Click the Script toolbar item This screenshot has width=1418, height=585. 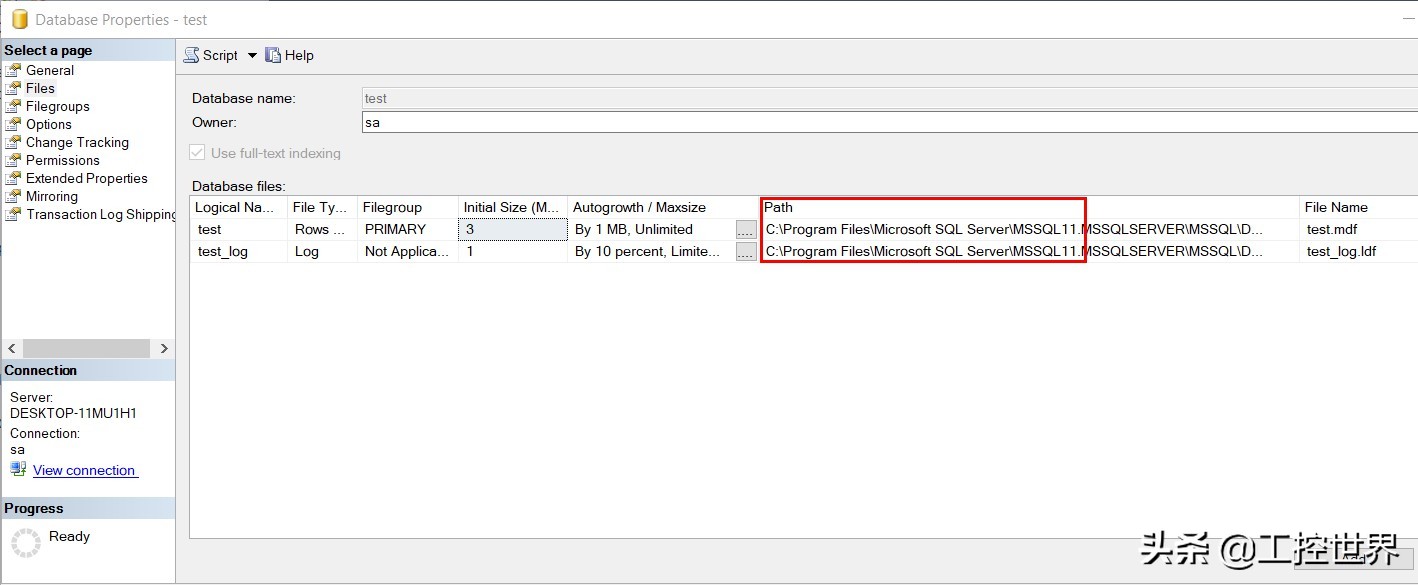(x=218, y=55)
